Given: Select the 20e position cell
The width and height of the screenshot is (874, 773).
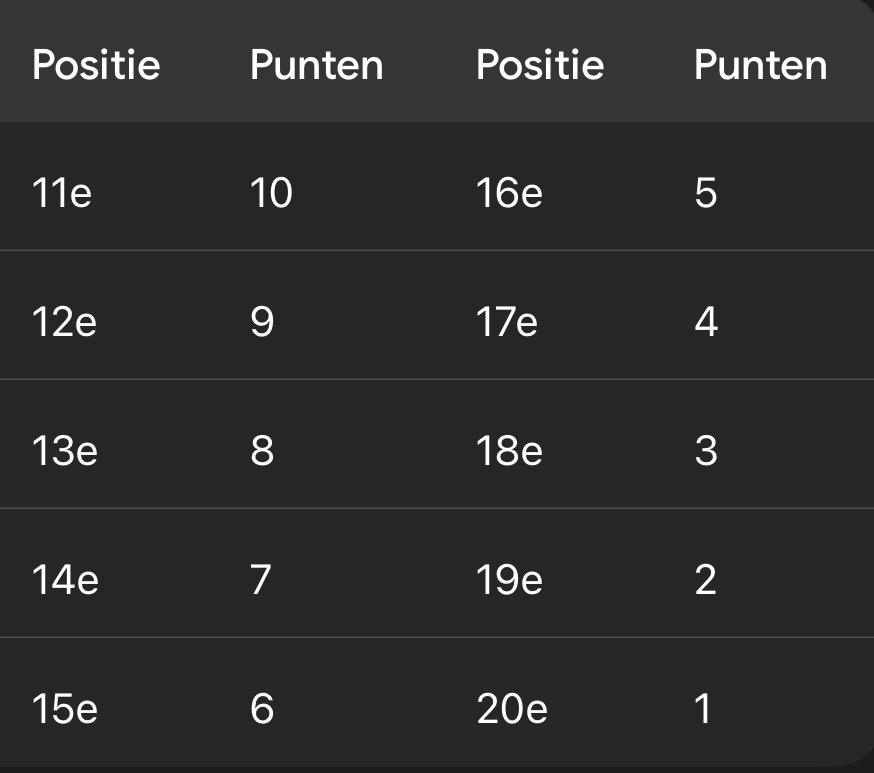Looking at the screenshot, I should tap(511, 708).
